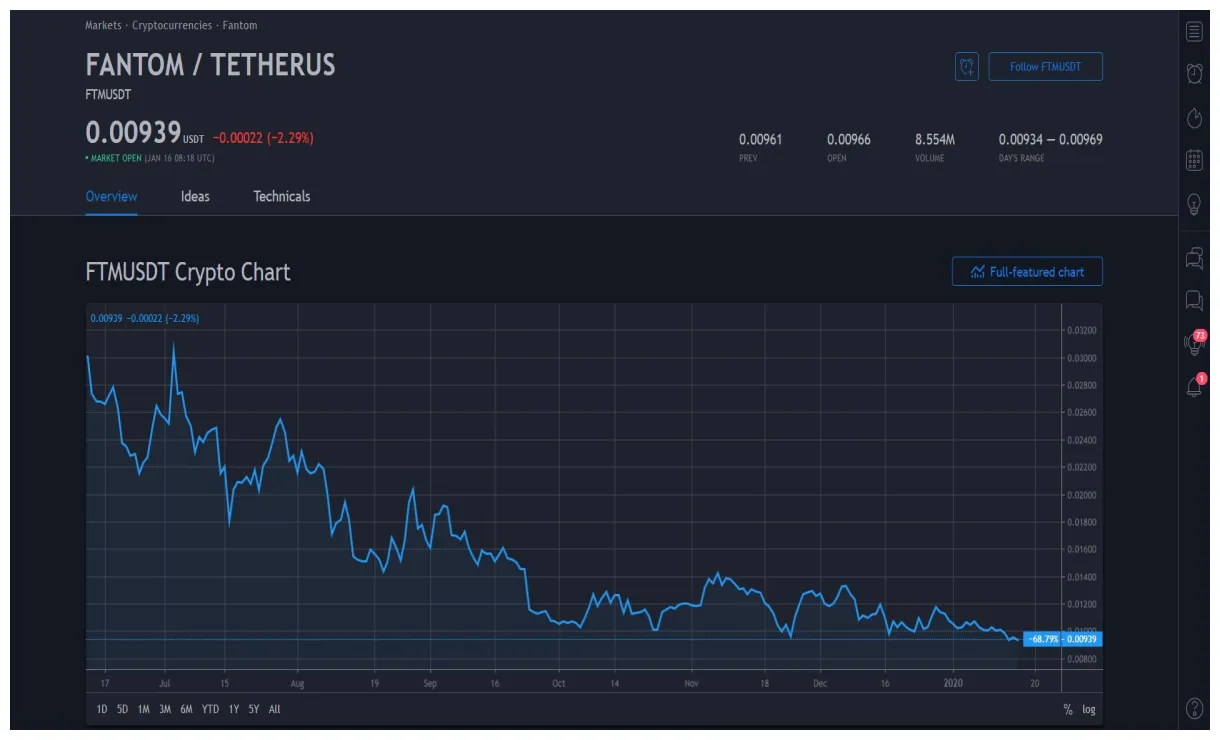The image size is (1220, 740).
Task: Open the Hotlists sidebar icon
Action: click(1194, 117)
